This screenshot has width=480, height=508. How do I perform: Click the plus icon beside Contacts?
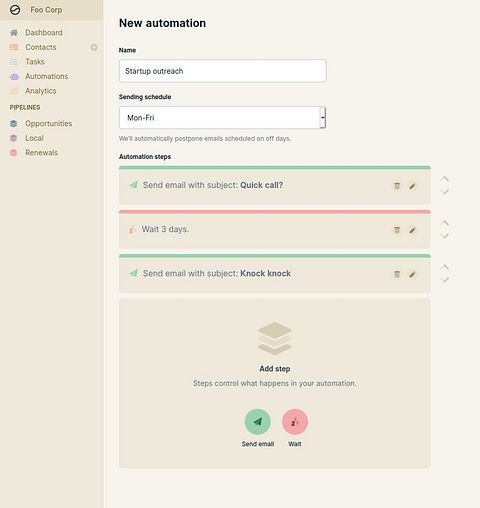(x=94, y=47)
